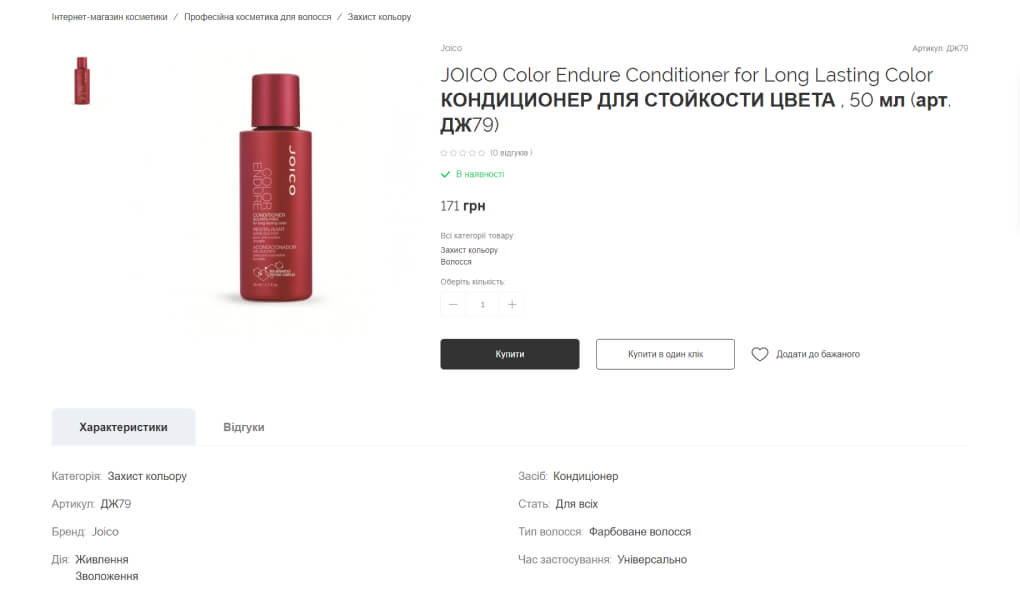This screenshot has height=600, width=1020.
Task: Switch to the Відгуки tab
Action: [244, 428]
